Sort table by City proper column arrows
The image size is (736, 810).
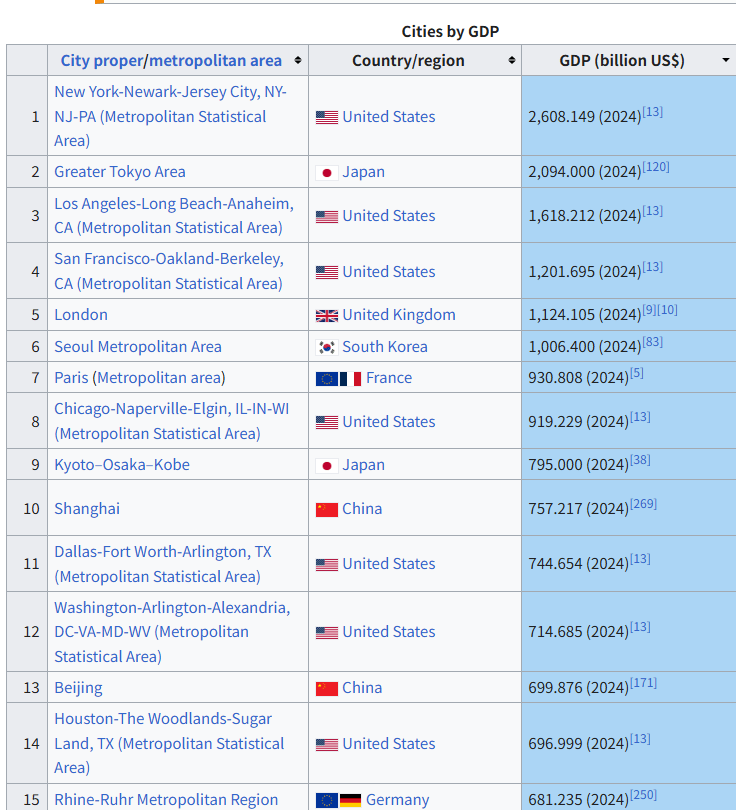[x=298, y=61]
